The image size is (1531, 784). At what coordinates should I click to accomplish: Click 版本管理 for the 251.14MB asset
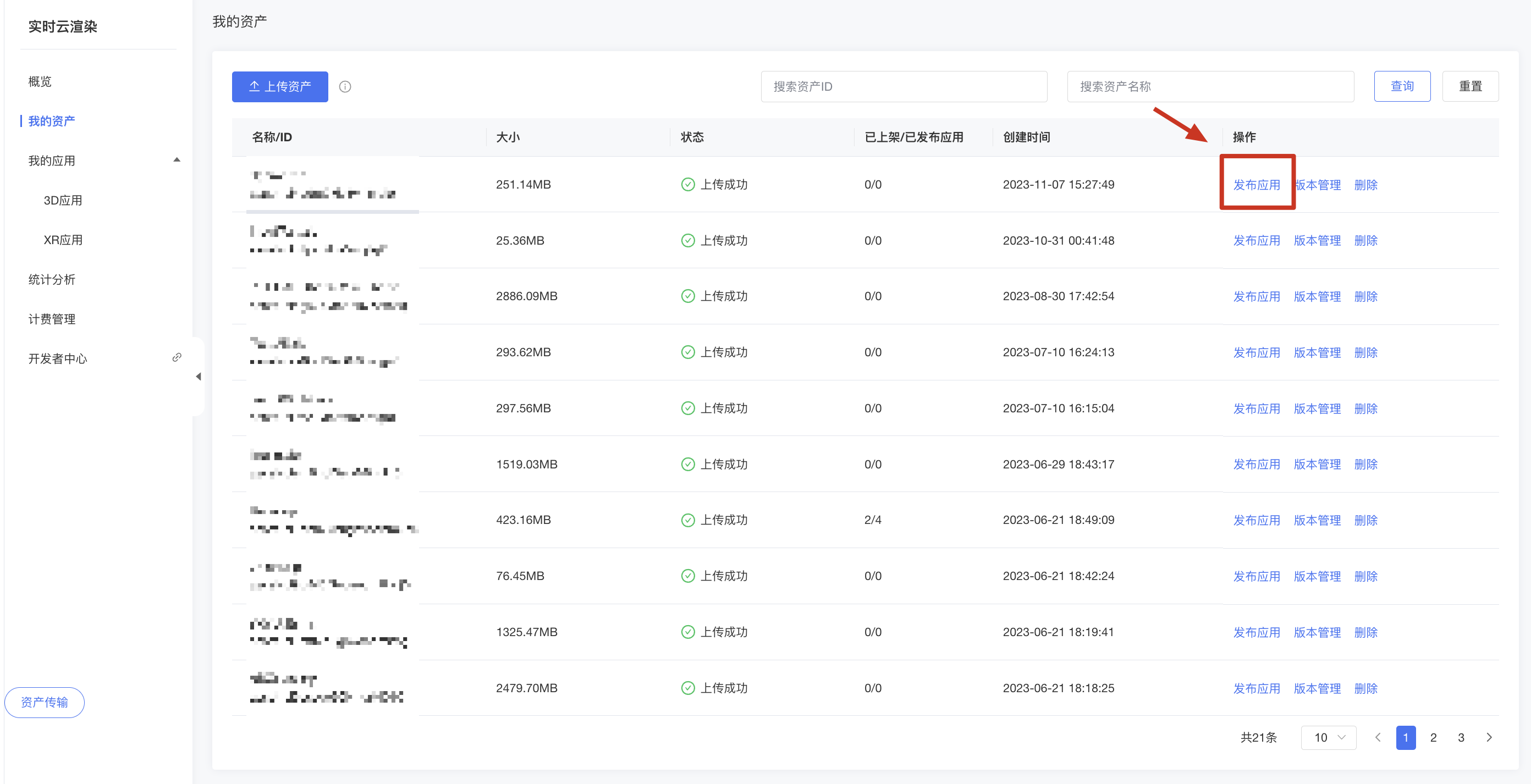1317,185
